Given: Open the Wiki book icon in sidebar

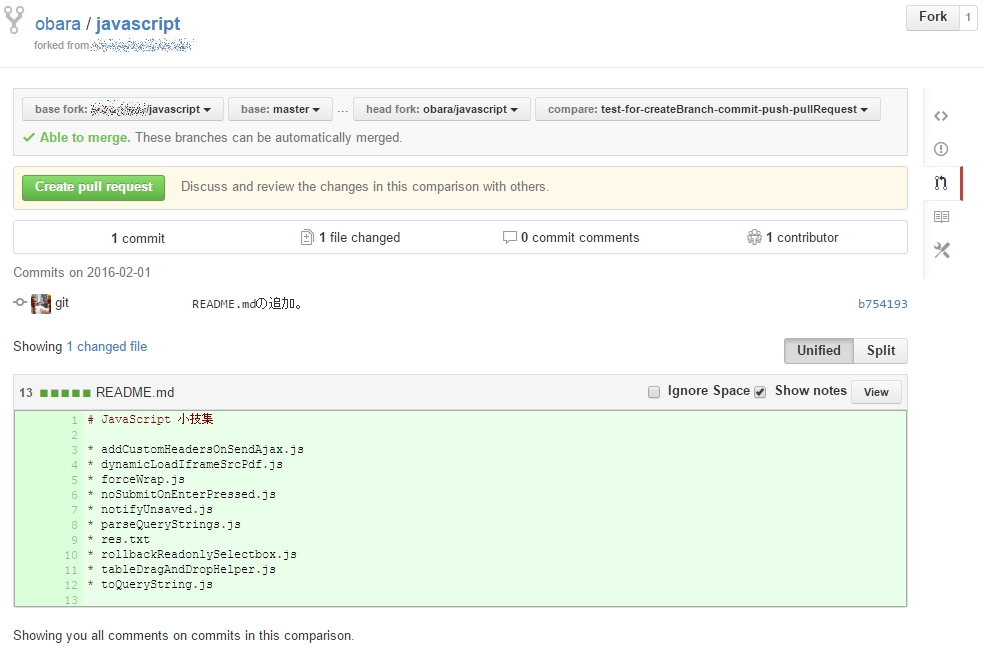Looking at the screenshot, I should coord(941,217).
